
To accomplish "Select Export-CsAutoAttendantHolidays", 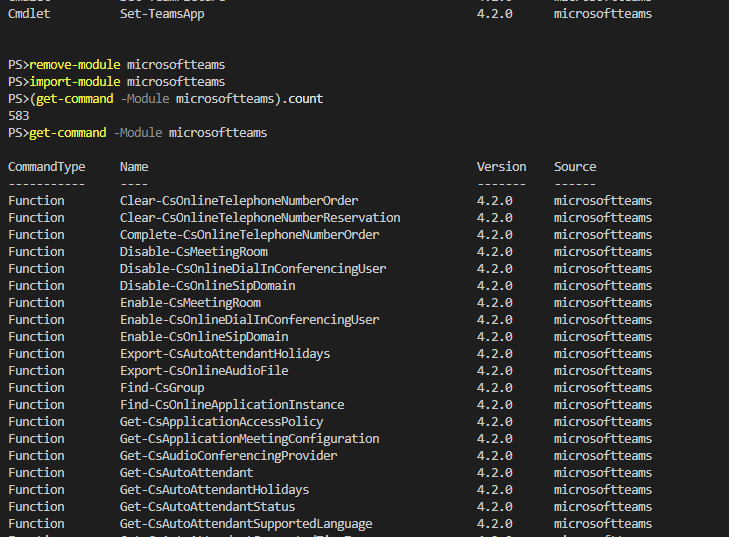I will click(x=225, y=354).
